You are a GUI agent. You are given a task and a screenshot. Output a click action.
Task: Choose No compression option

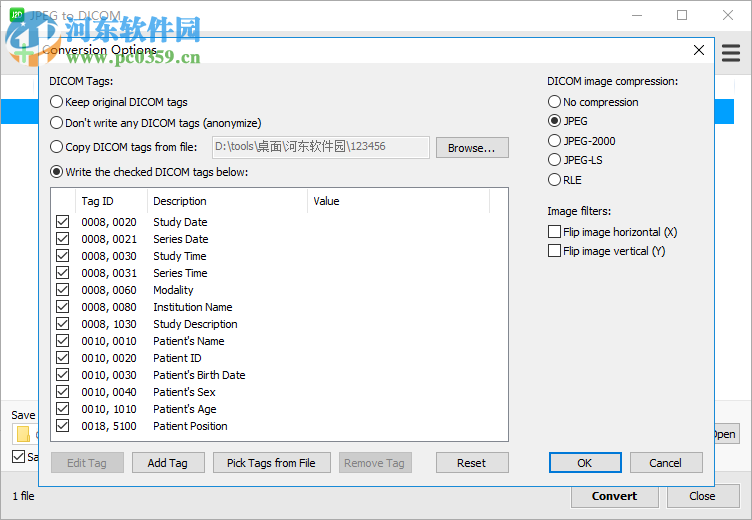point(593,102)
